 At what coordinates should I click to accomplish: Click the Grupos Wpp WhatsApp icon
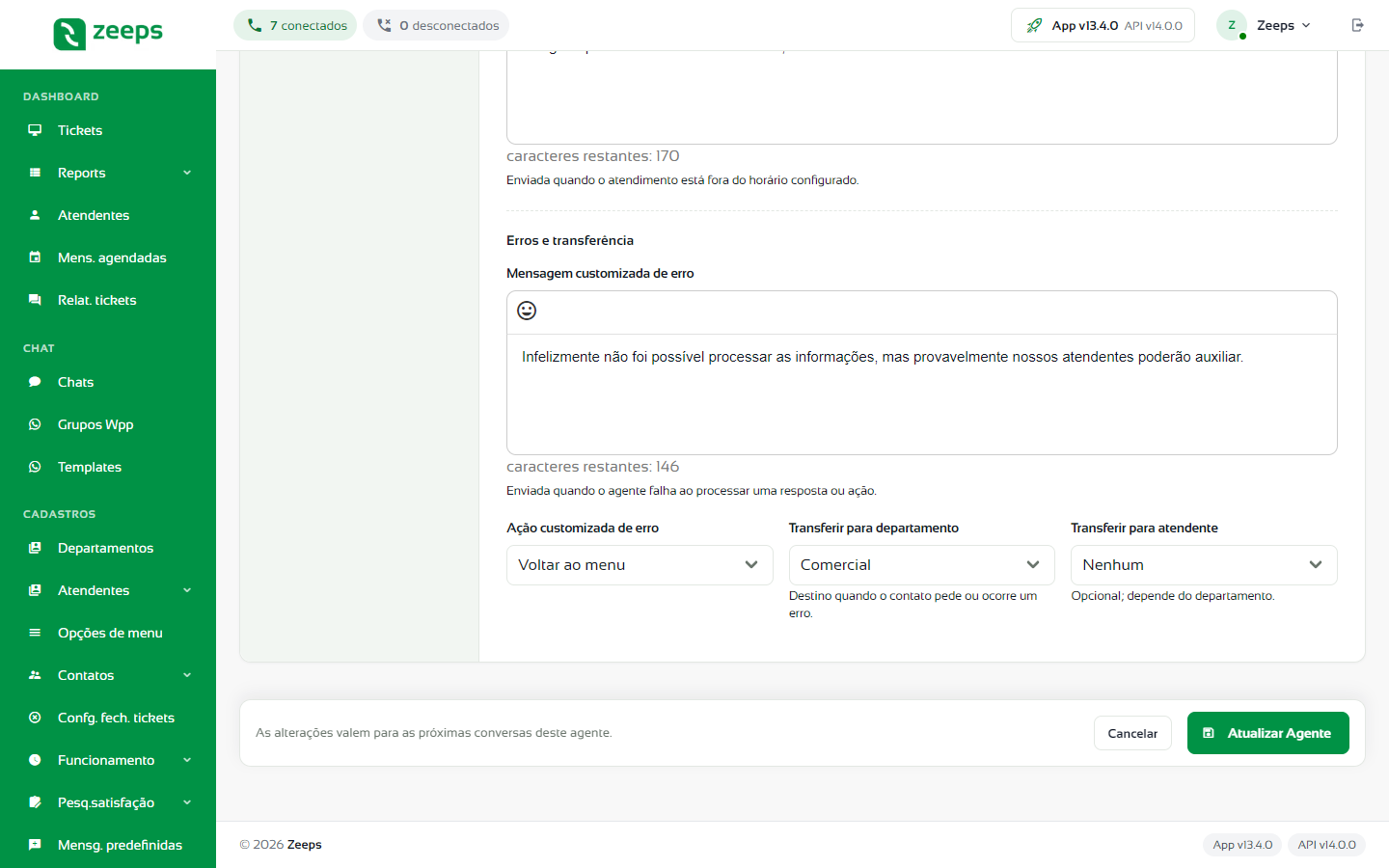point(35,424)
